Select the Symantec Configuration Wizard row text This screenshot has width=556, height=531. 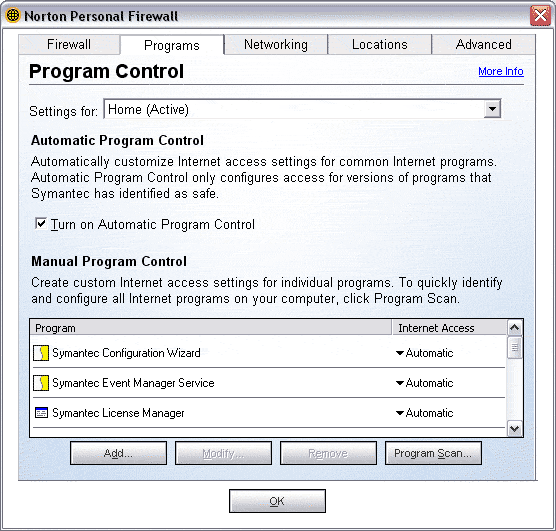(x=126, y=353)
